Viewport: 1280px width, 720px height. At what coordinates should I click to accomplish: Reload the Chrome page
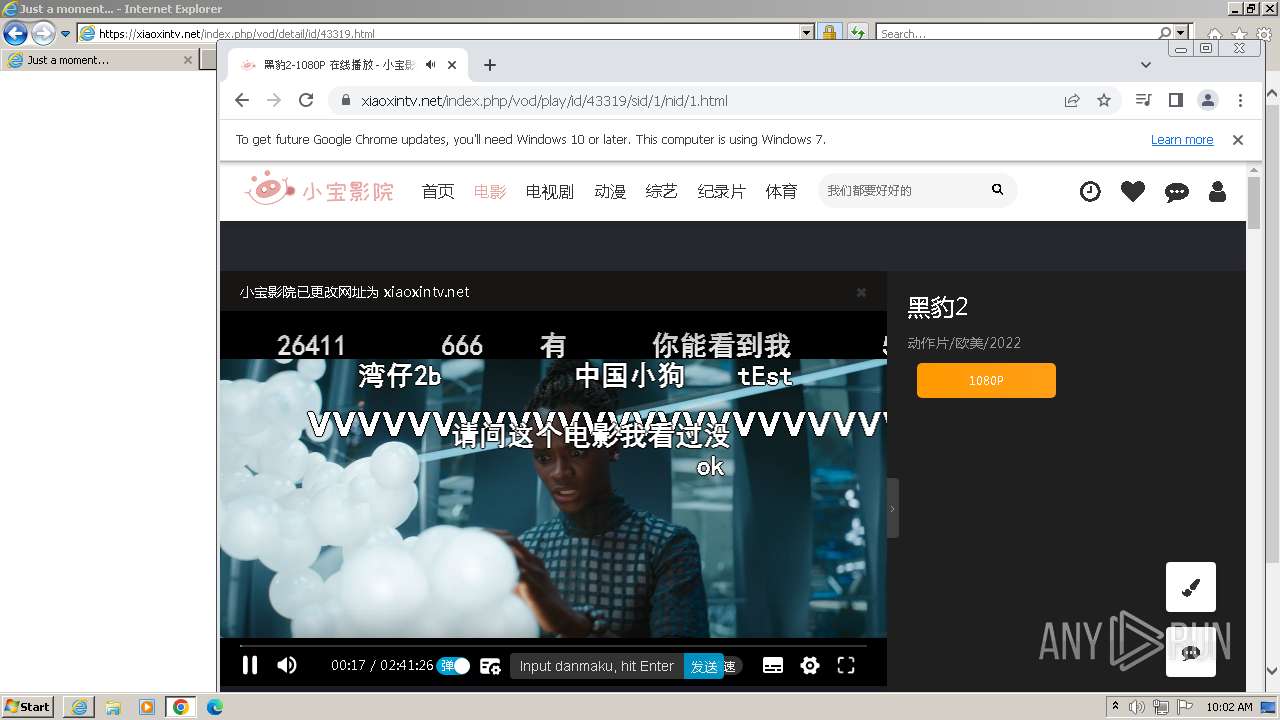click(x=306, y=100)
